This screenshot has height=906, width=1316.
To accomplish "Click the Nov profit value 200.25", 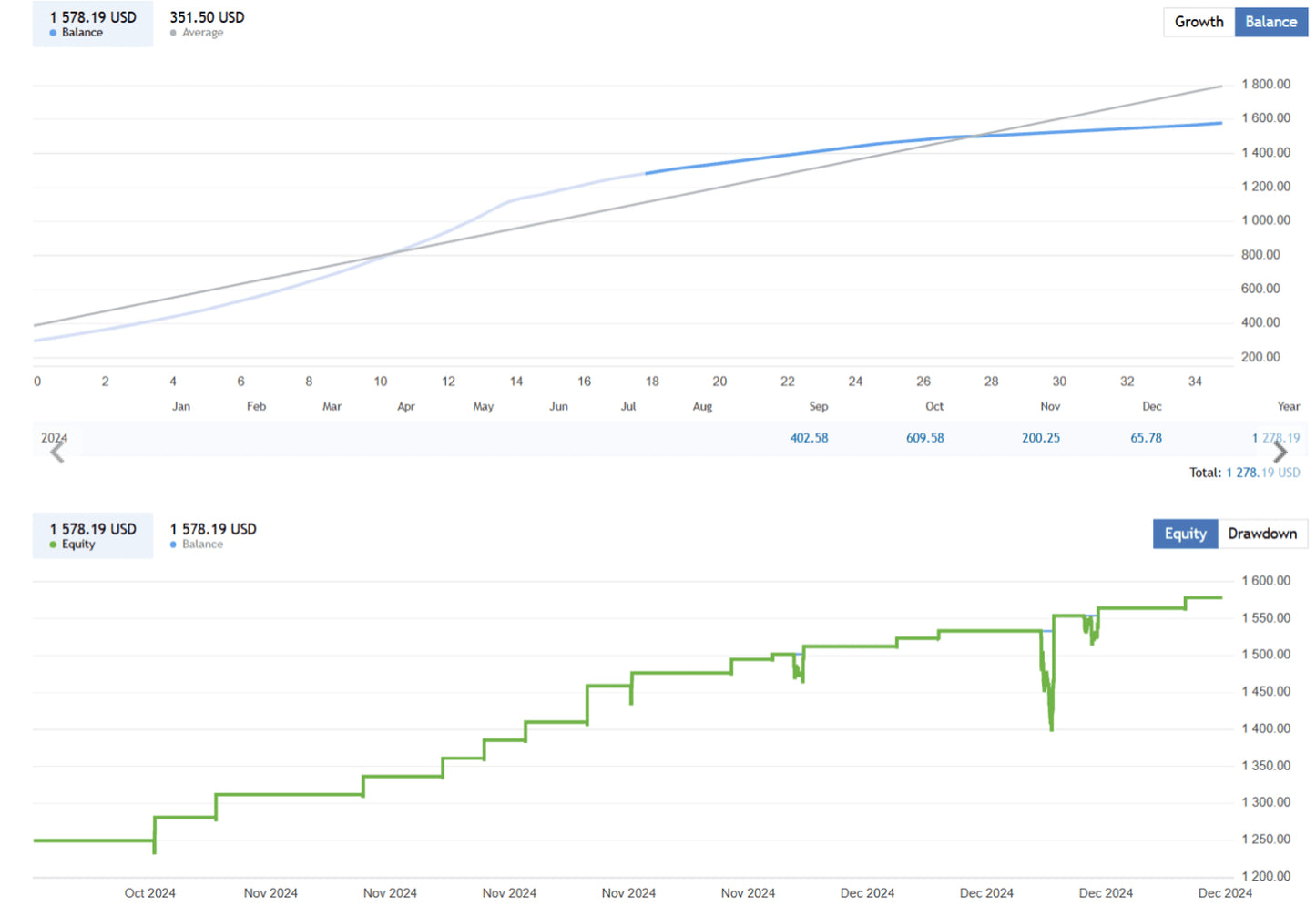I will point(1041,438).
